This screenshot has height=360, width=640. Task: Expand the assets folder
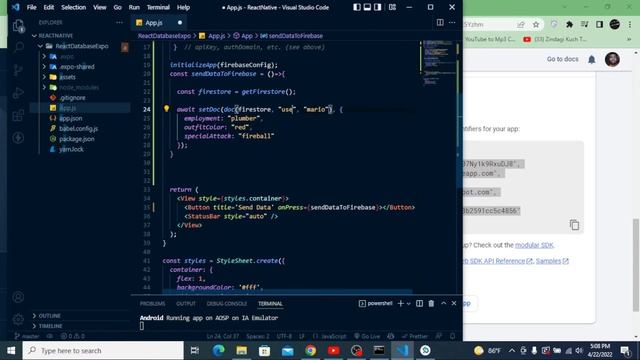(44, 77)
